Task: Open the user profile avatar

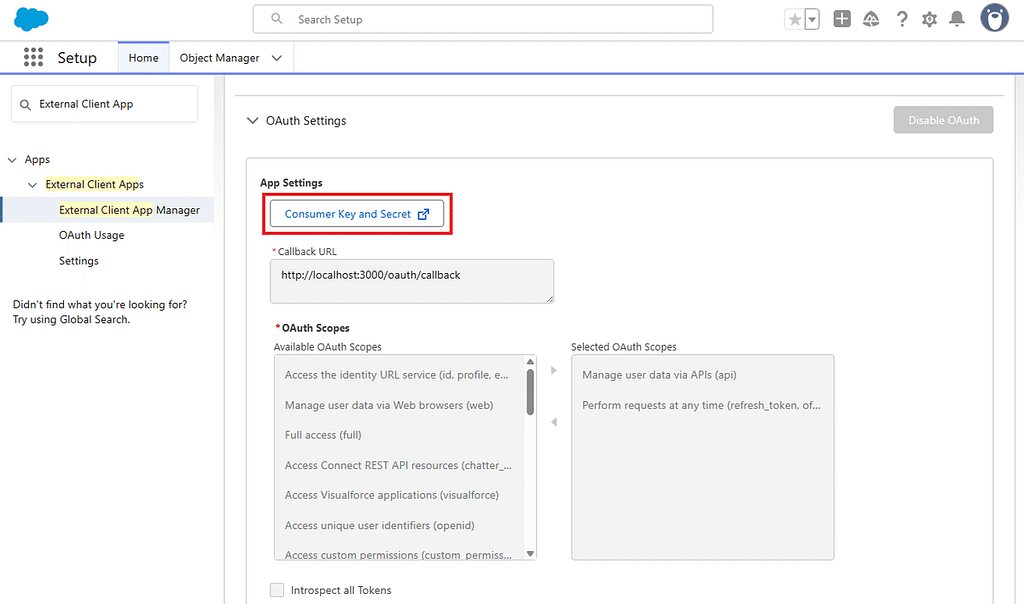Action: pyautogui.click(x=994, y=18)
